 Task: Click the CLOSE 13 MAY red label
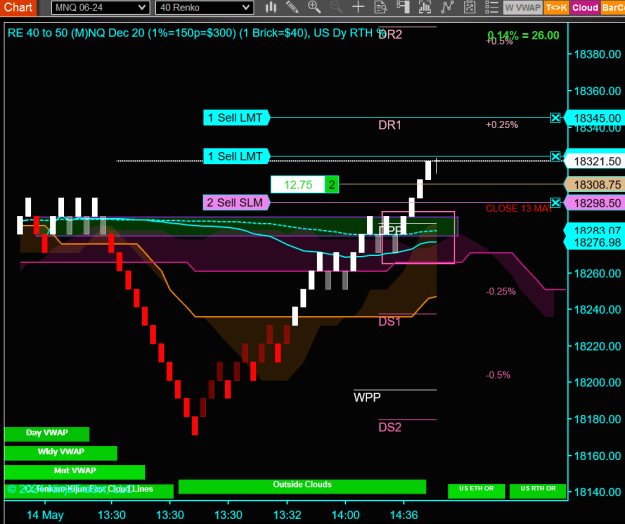pyautogui.click(x=519, y=208)
